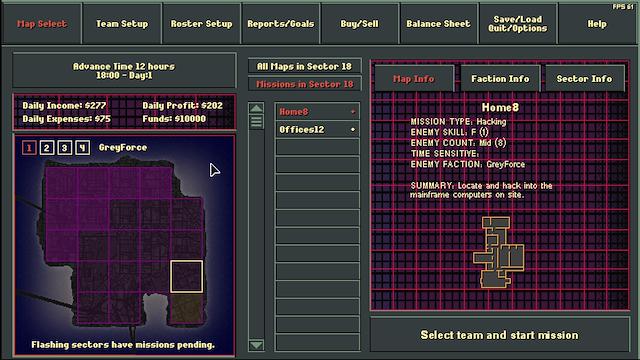Open the Map Select tab
The height and width of the screenshot is (360, 640).
41,24
